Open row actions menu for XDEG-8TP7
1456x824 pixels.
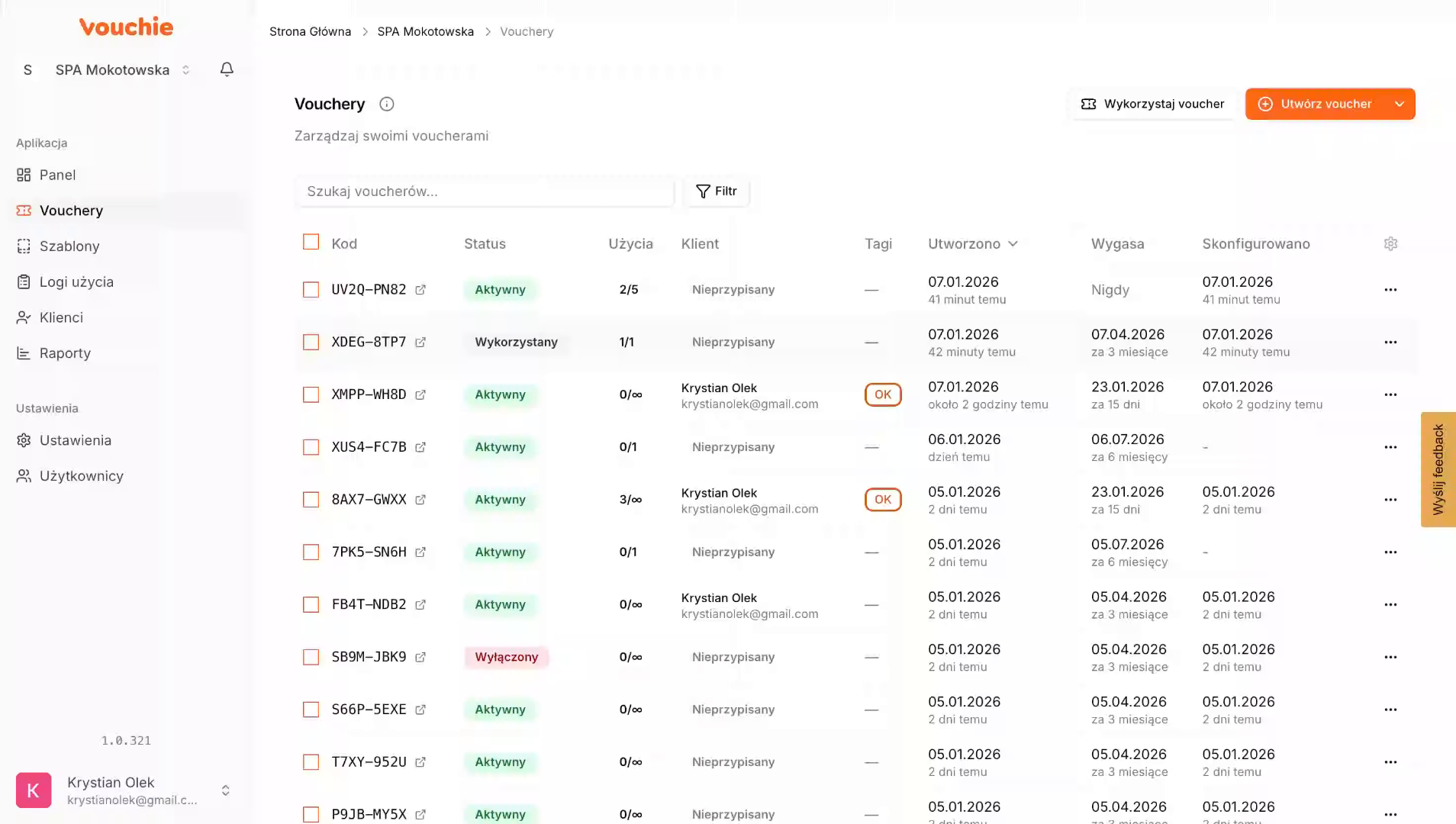tap(1390, 343)
